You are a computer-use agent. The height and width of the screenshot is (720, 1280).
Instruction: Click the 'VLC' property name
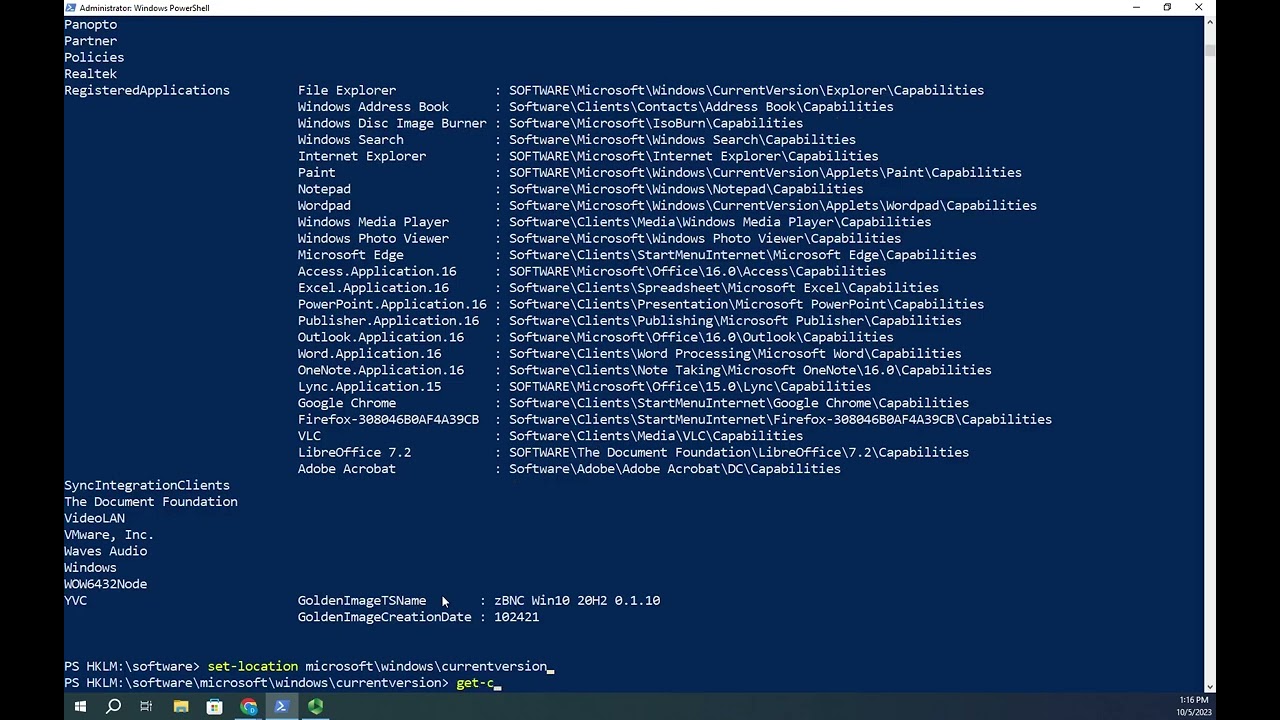tap(309, 436)
